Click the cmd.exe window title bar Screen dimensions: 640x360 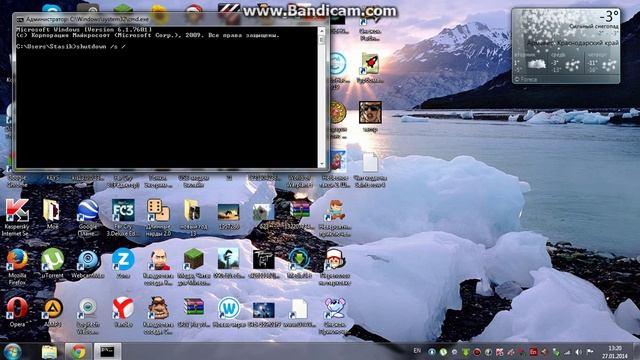[171, 19]
